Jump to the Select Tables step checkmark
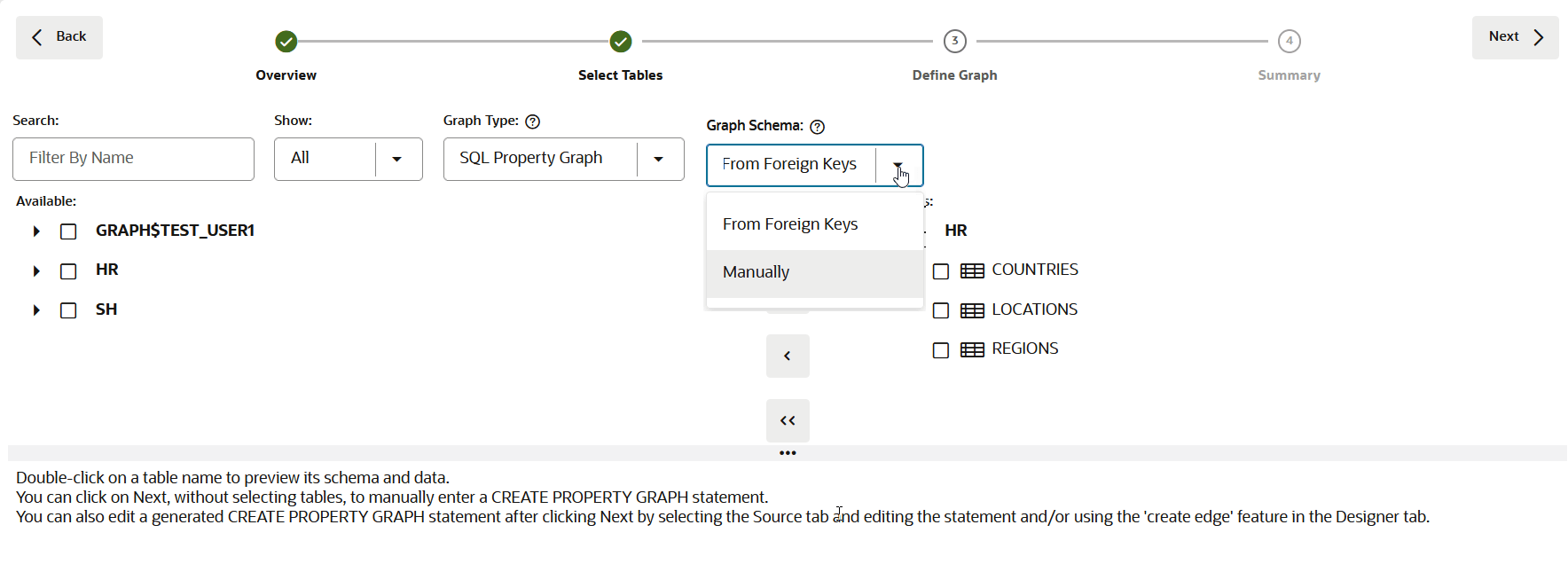 tap(621, 42)
